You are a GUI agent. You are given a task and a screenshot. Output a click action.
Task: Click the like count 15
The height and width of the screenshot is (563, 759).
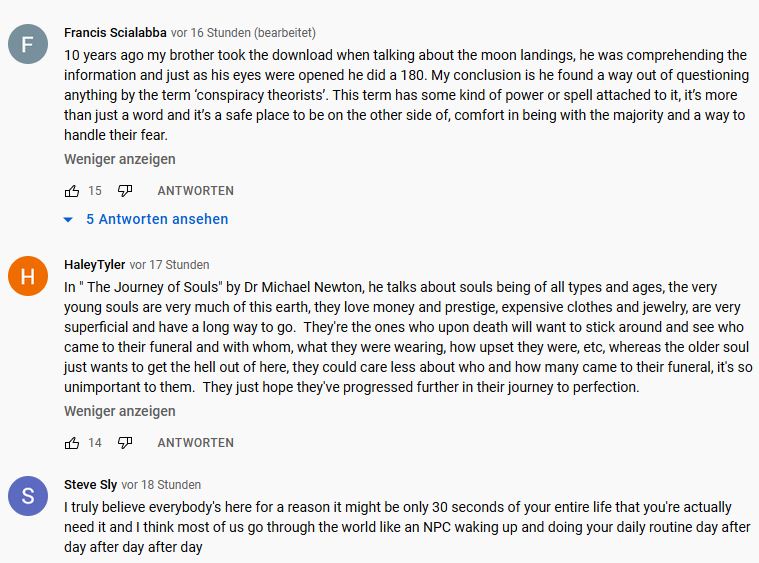95,191
